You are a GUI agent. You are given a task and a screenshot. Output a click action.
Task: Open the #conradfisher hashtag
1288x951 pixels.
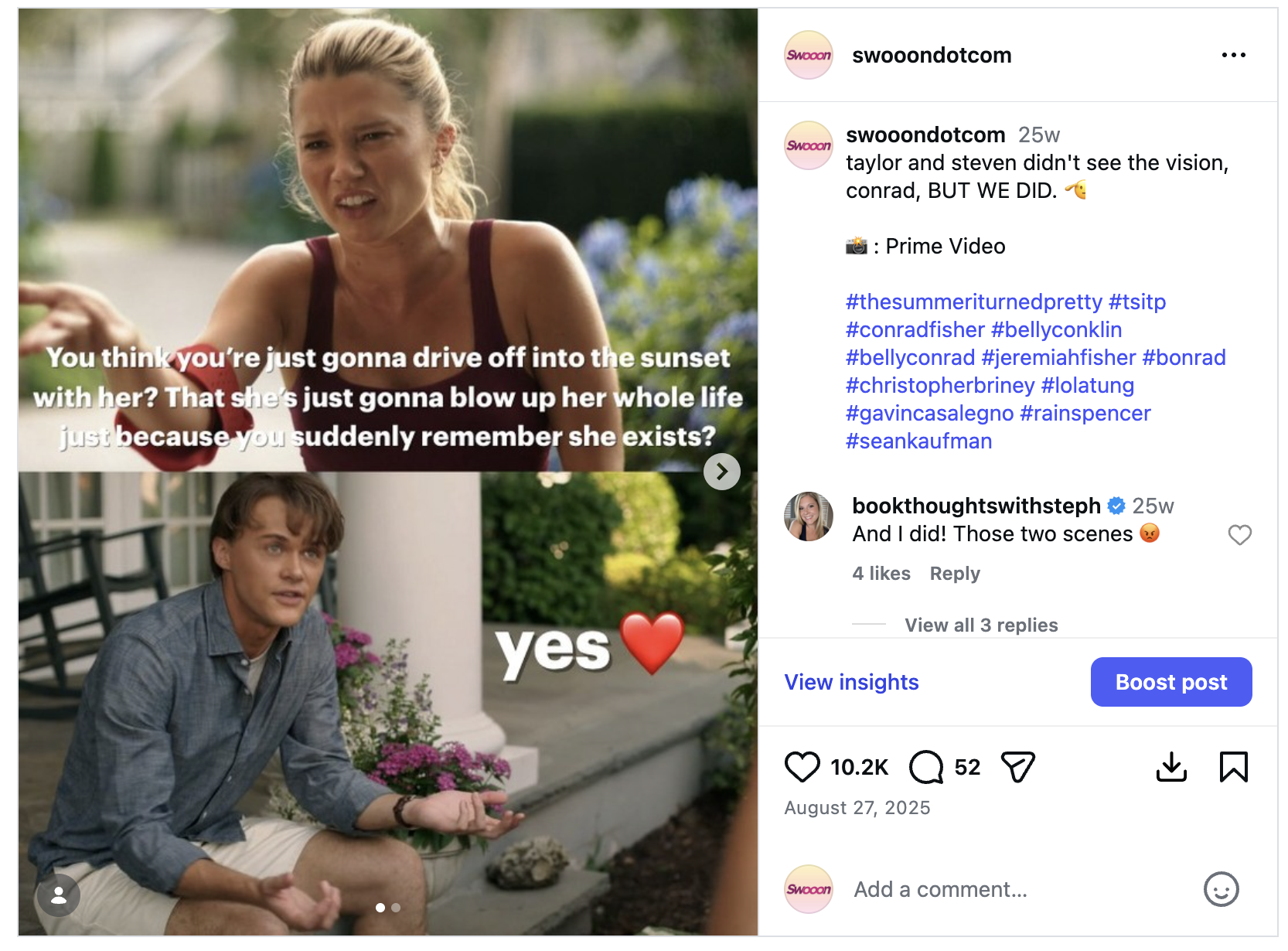pyautogui.click(x=915, y=329)
